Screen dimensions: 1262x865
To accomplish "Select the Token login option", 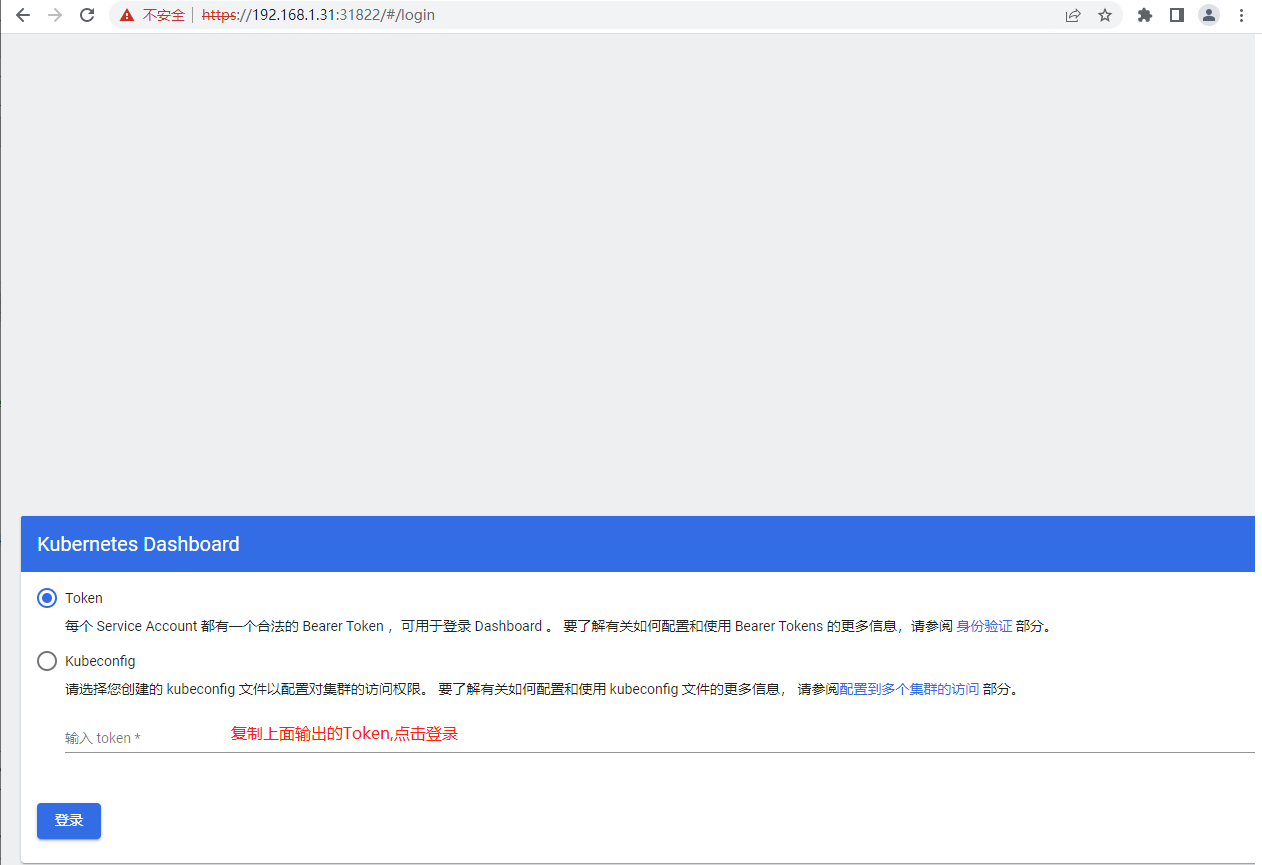I will [47, 598].
